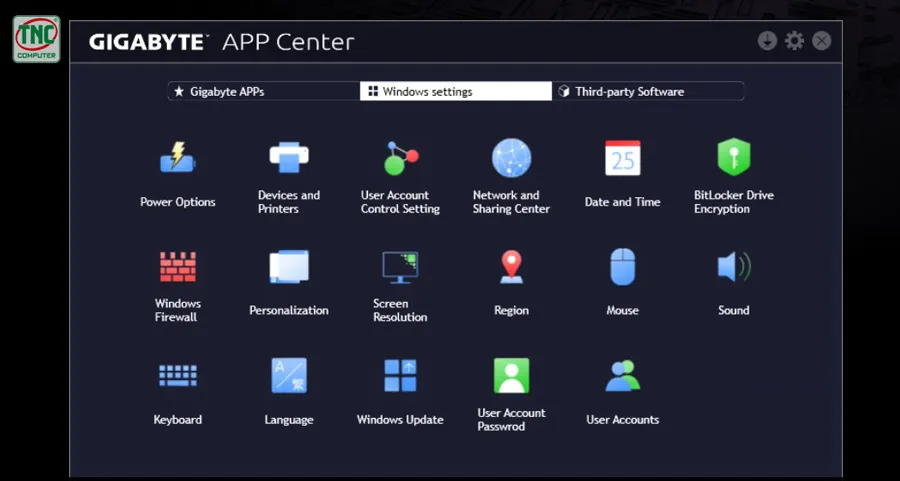Open User Account Control Setting icon

[401, 158]
